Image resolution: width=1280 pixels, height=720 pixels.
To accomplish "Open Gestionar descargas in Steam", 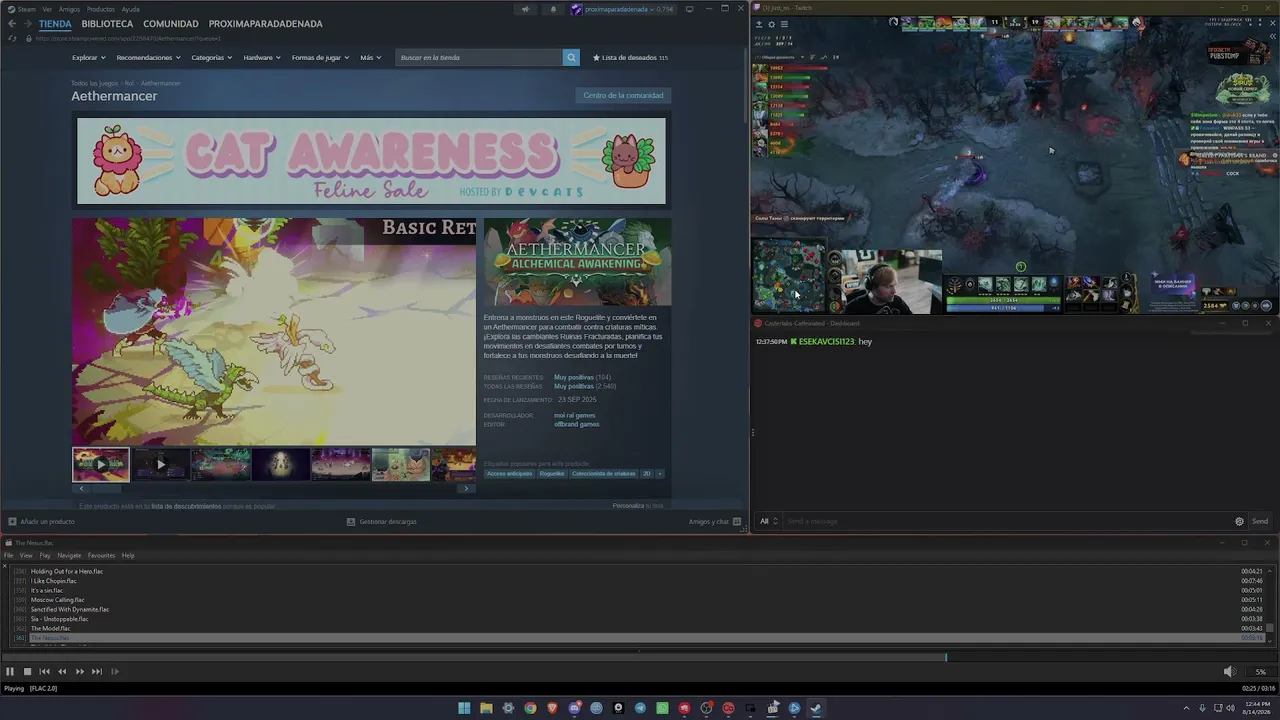I will tap(382, 521).
